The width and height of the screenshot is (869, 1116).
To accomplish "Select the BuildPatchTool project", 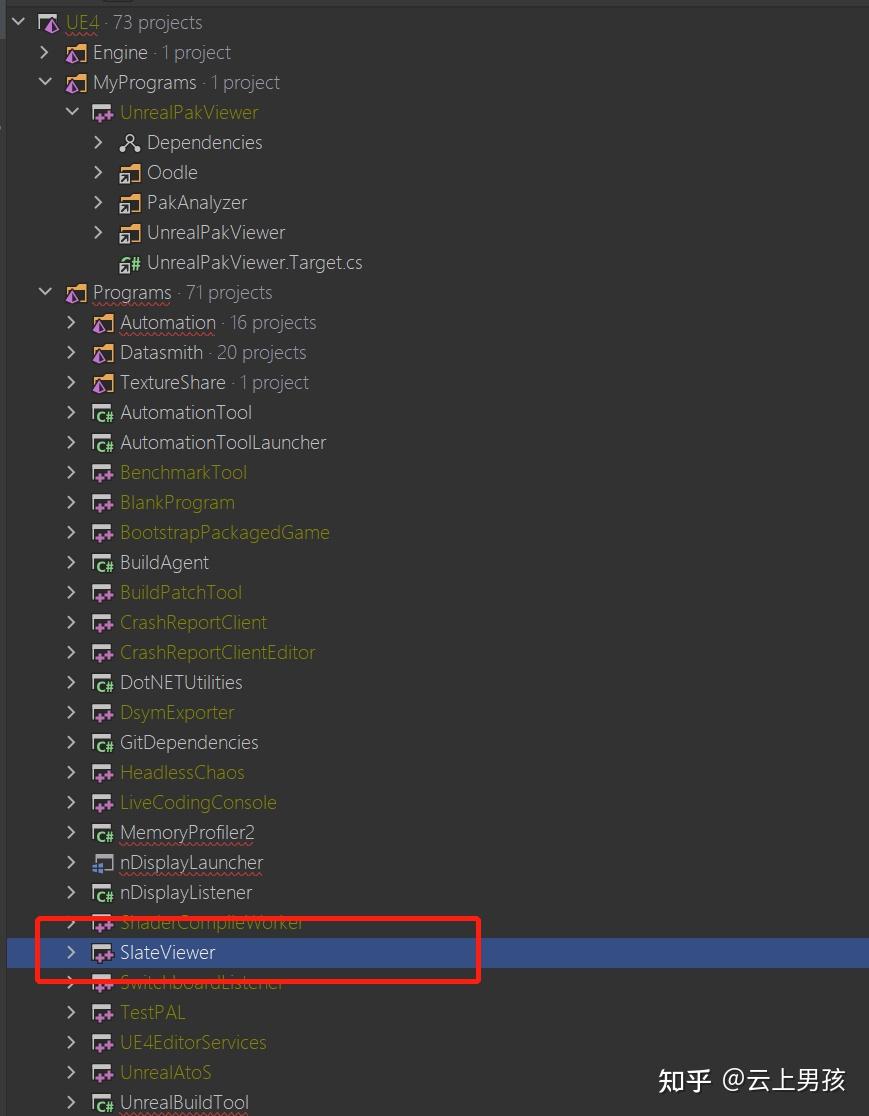I will point(180,592).
